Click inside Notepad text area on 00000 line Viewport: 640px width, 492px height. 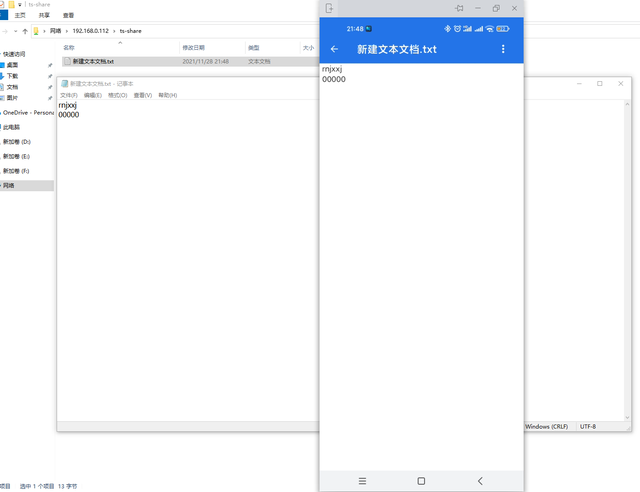coord(69,115)
